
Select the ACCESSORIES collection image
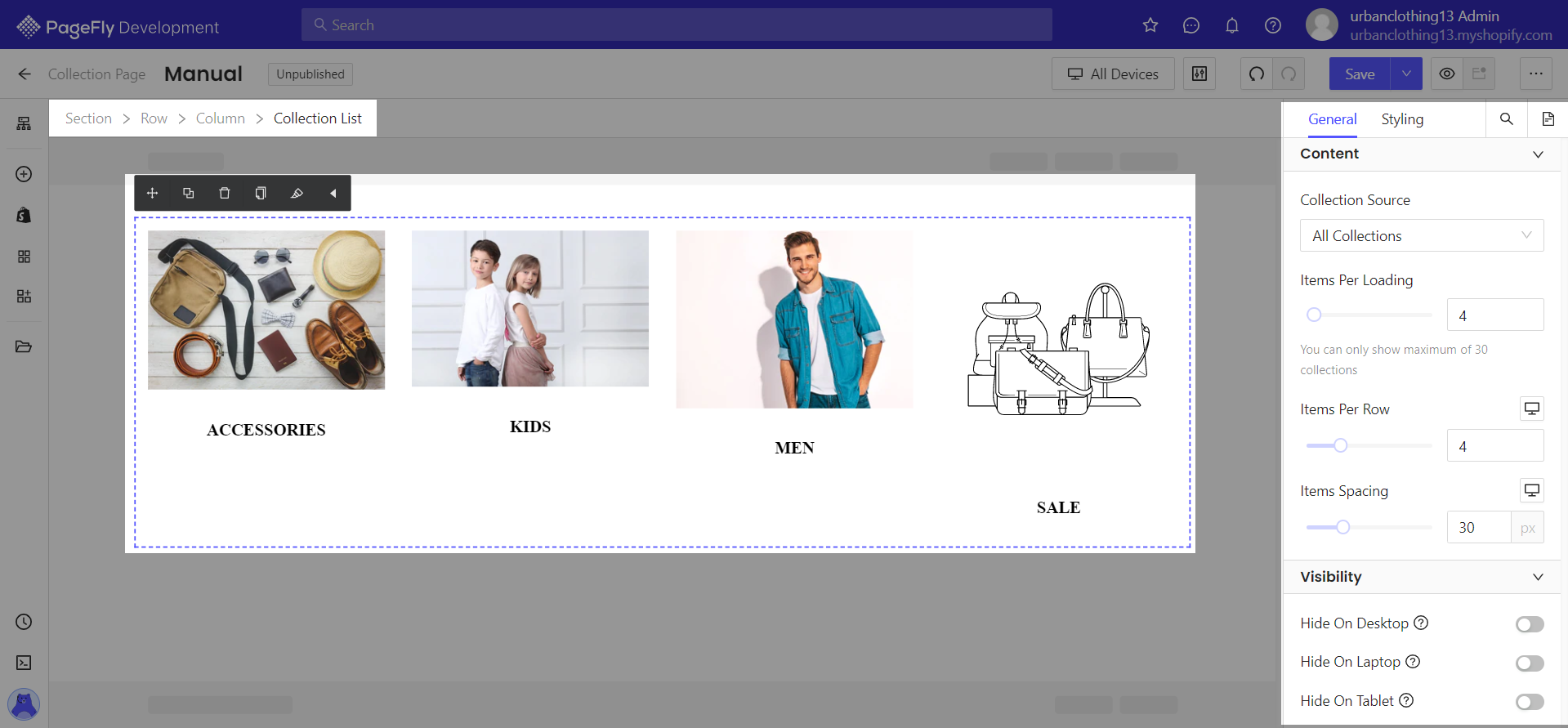pos(266,310)
